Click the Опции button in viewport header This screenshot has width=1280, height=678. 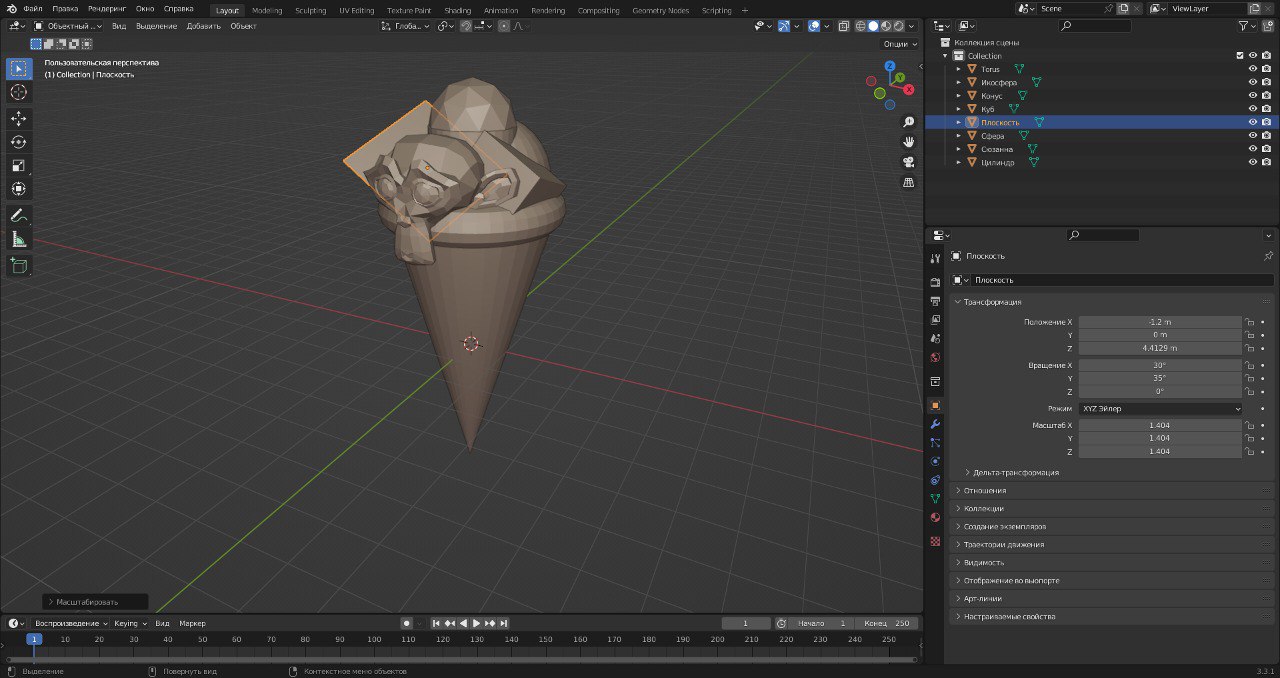click(898, 44)
